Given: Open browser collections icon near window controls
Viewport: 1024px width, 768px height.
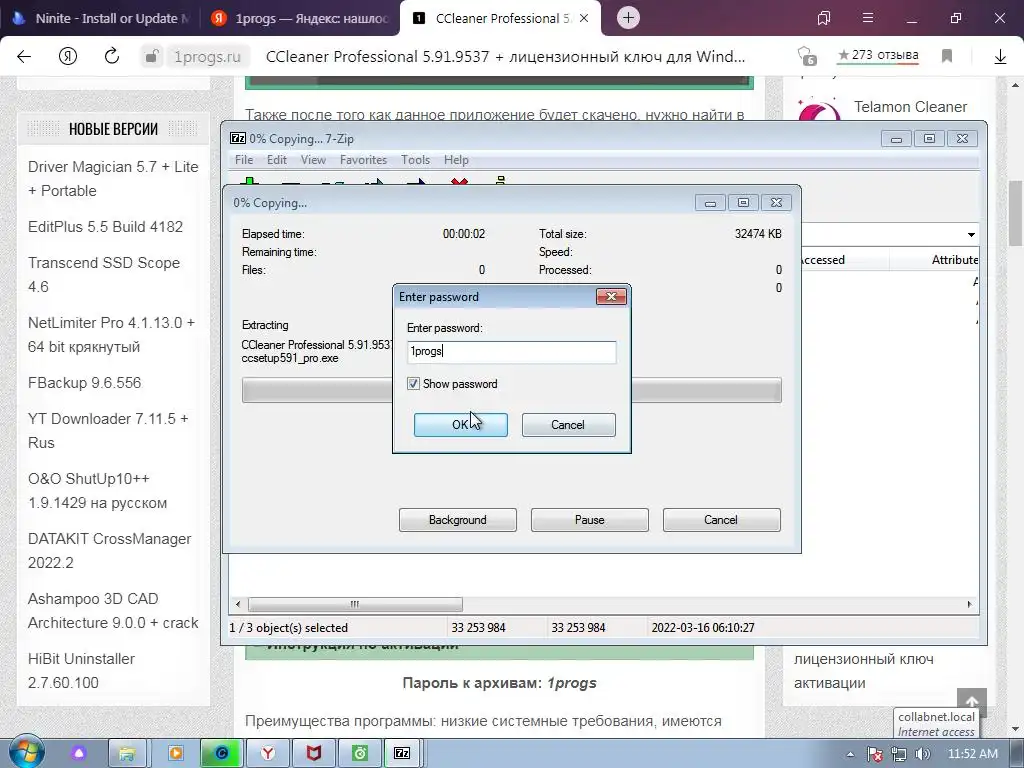Looking at the screenshot, I should [824, 18].
